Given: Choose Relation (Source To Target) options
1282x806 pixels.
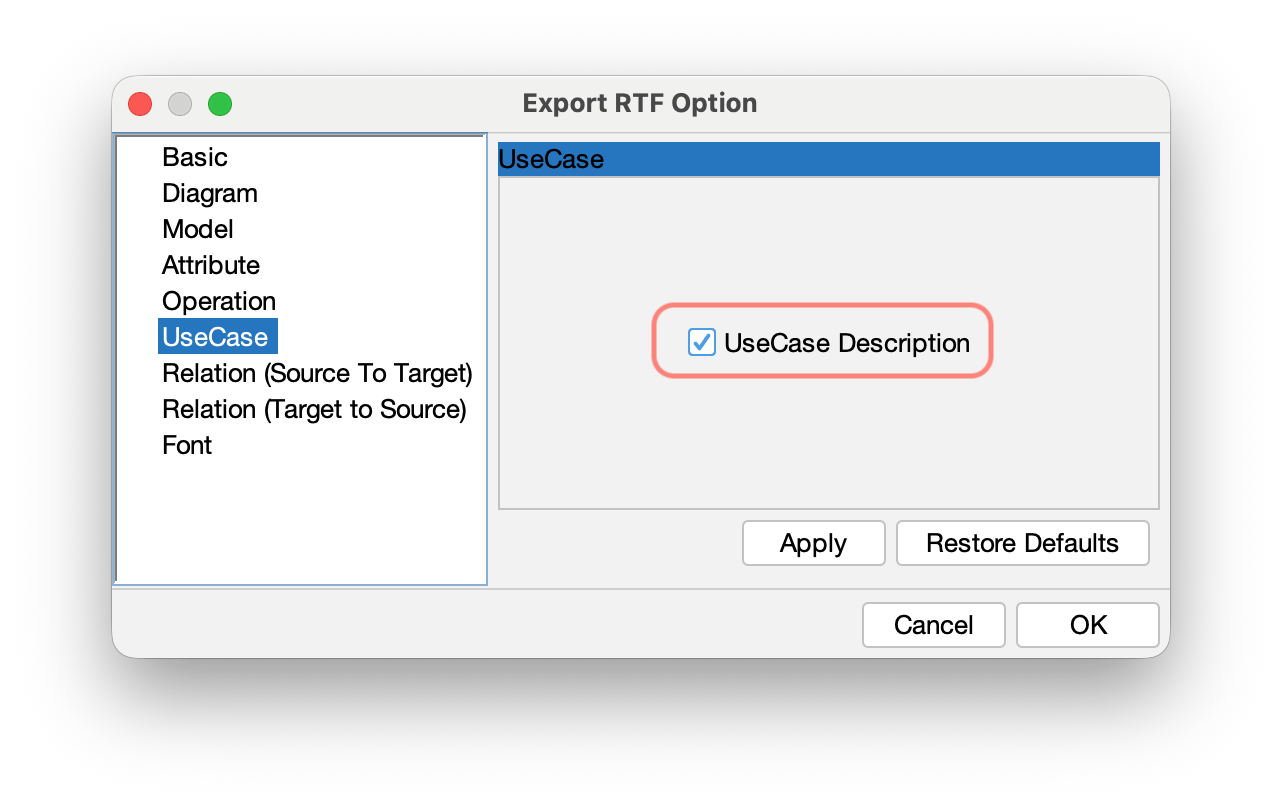Looking at the screenshot, I should [317, 373].
